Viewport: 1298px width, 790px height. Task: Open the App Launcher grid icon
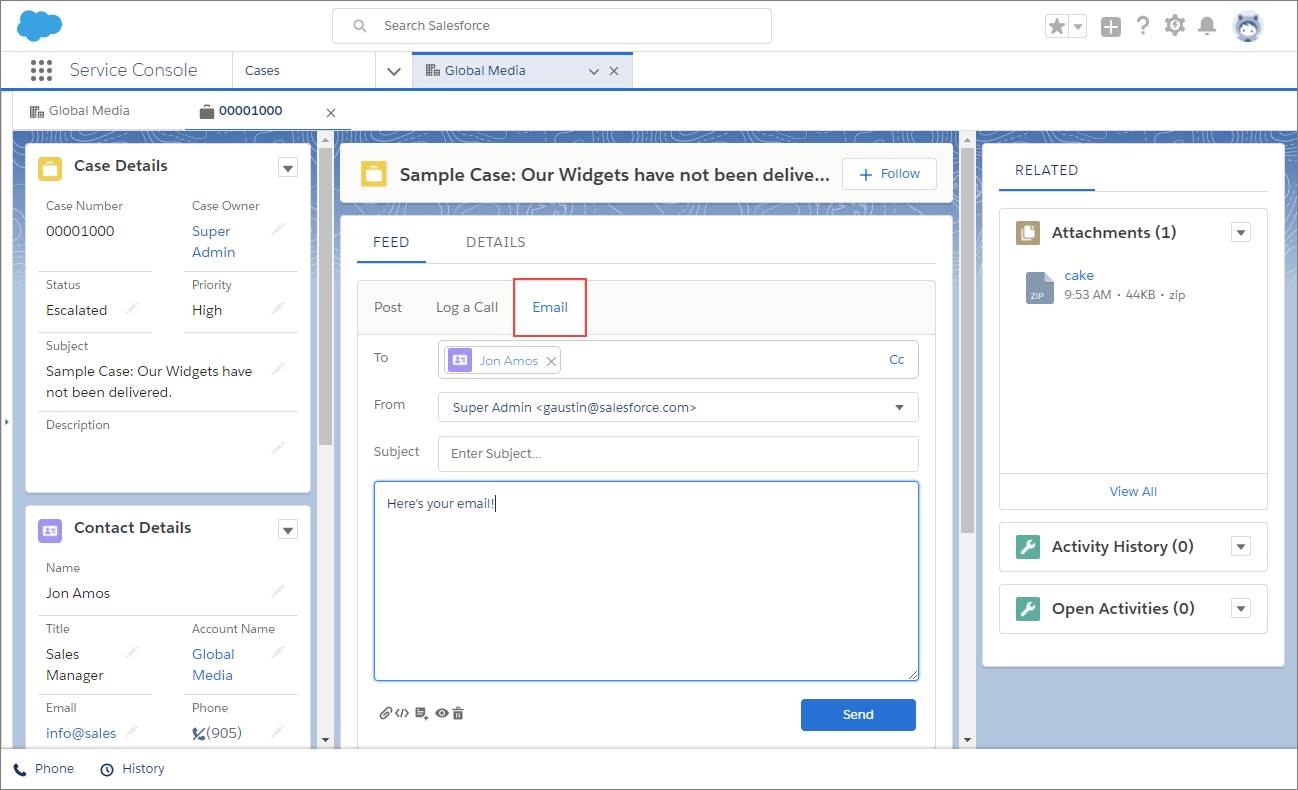(x=41, y=70)
